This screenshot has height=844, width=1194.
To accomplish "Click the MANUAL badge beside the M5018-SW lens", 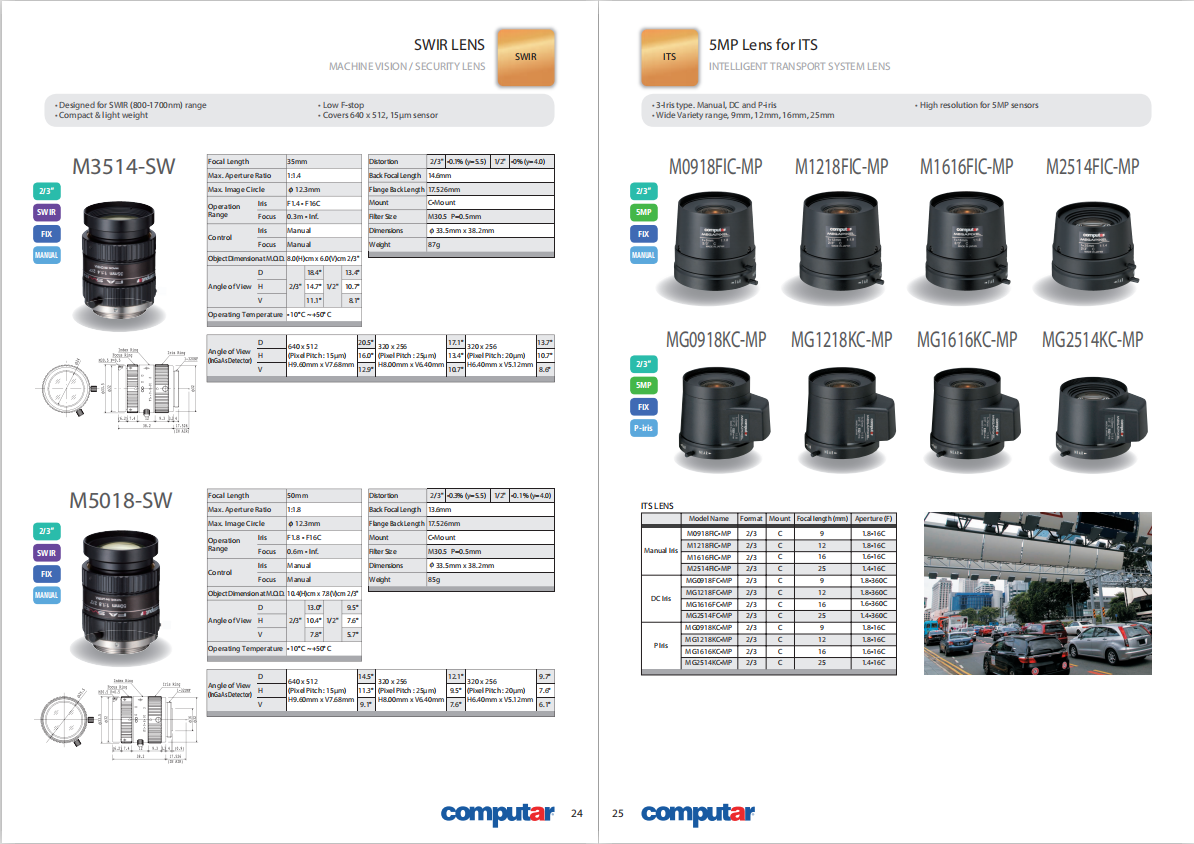I will tap(46, 595).
